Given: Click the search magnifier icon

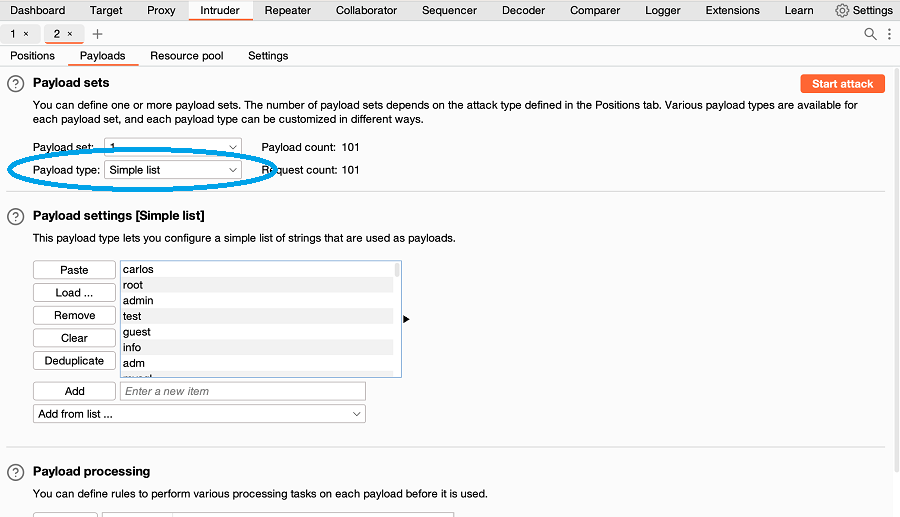Looking at the screenshot, I should tap(870, 34).
